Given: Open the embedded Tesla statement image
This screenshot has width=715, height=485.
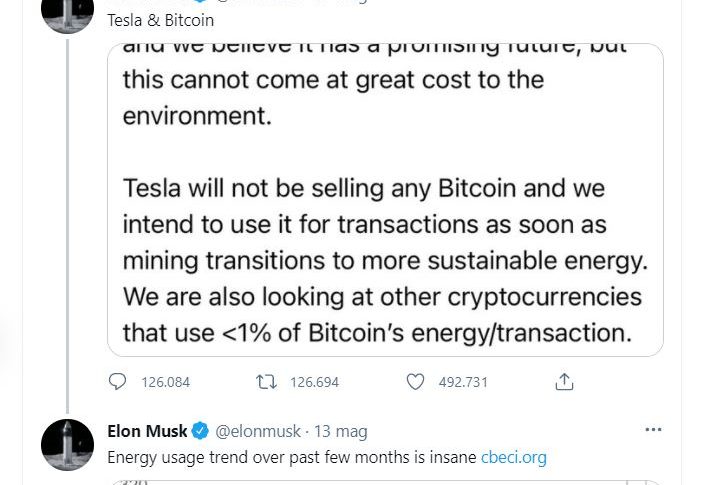Looking at the screenshot, I should tap(385, 200).
